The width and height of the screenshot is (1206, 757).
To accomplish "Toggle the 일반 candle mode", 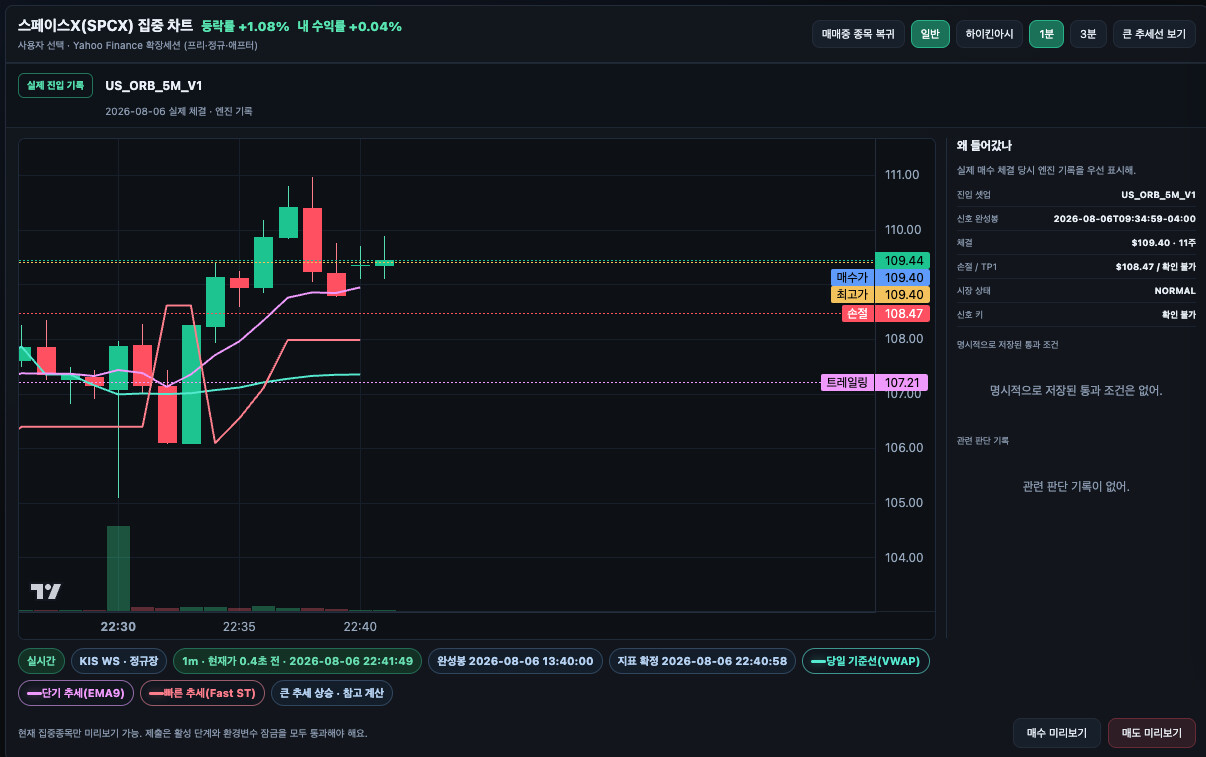I will click(930, 34).
